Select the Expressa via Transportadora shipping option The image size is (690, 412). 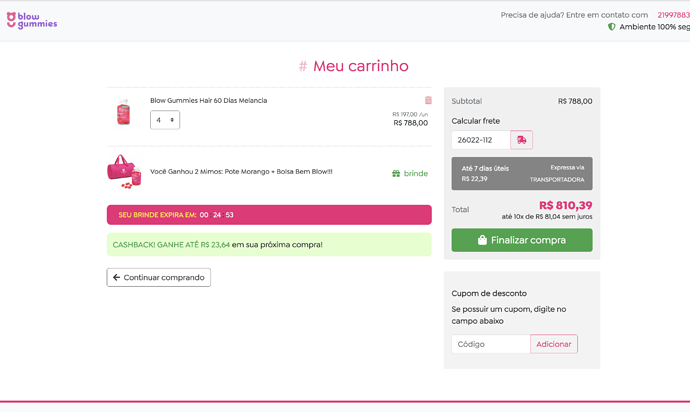522,173
